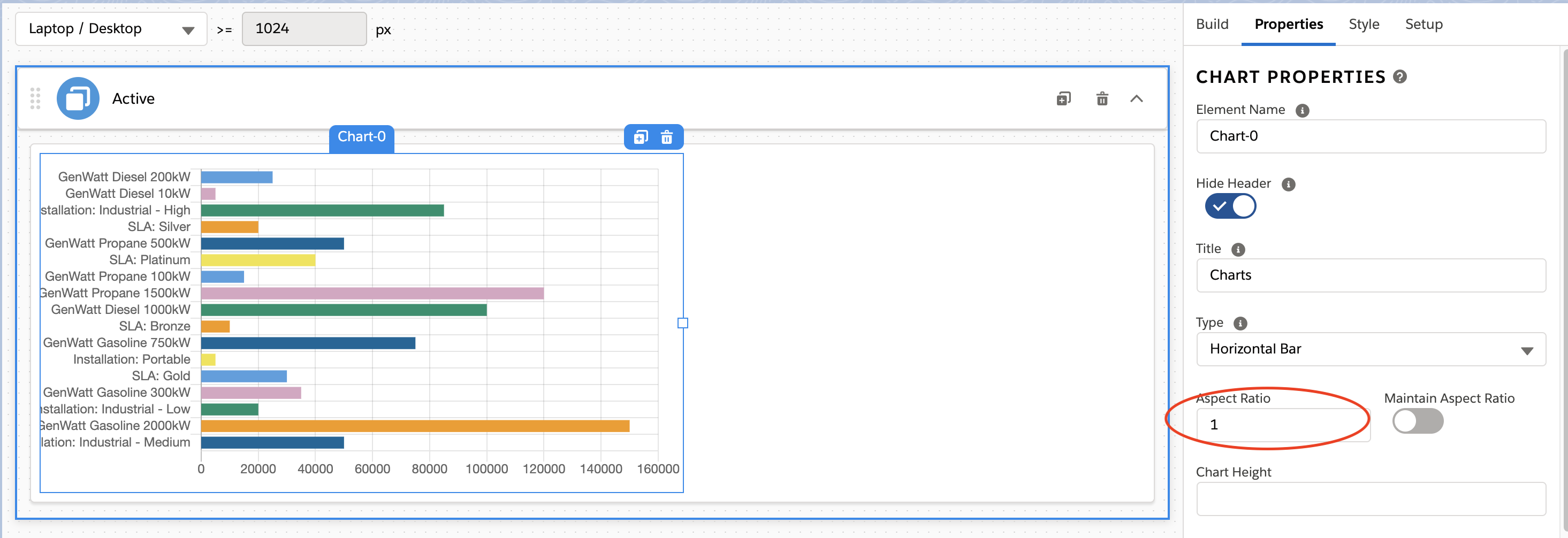Delete the Chart-0 element

click(667, 137)
